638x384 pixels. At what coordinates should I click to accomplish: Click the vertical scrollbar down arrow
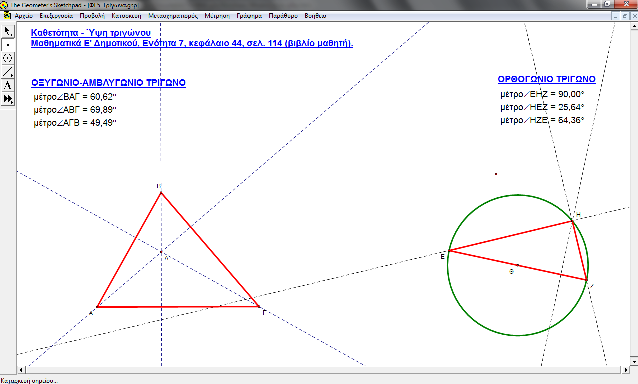point(634,361)
